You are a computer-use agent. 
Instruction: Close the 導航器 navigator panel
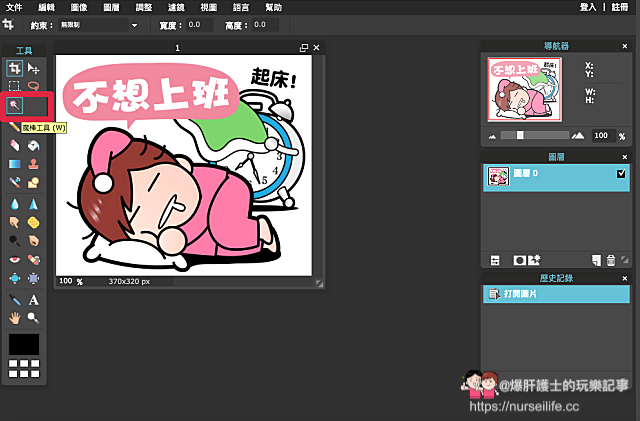point(624,46)
